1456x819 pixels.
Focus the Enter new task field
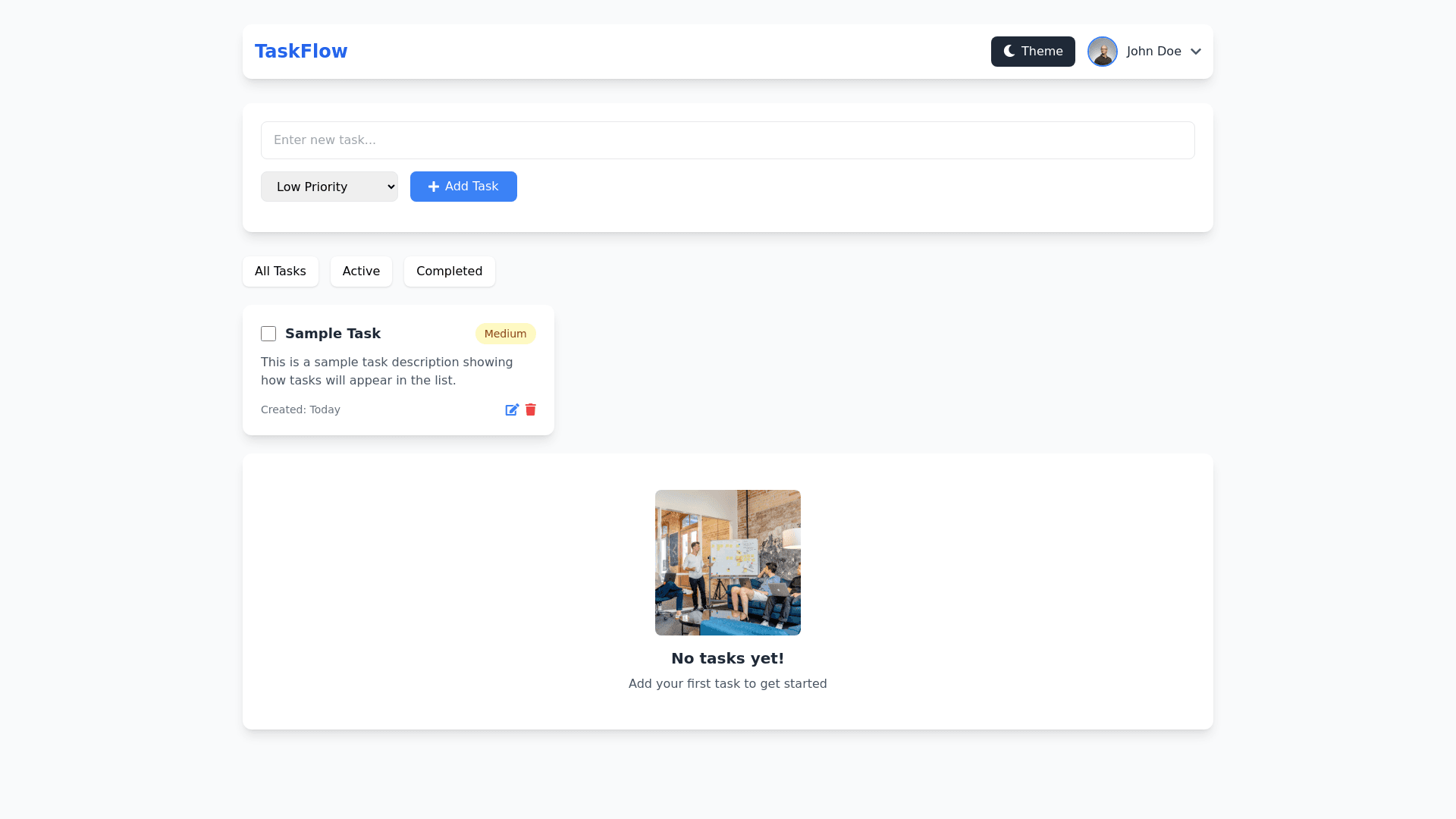coord(727,140)
